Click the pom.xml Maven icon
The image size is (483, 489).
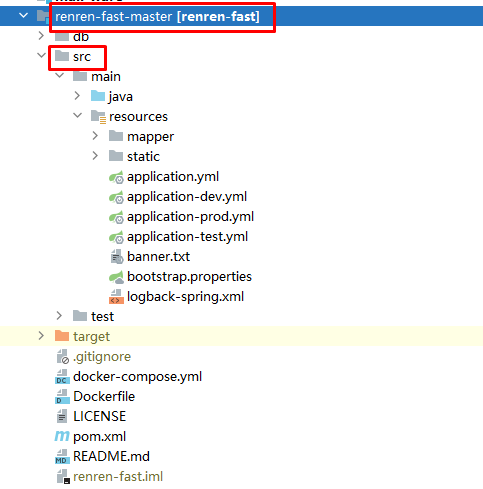click(x=62, y=436)
